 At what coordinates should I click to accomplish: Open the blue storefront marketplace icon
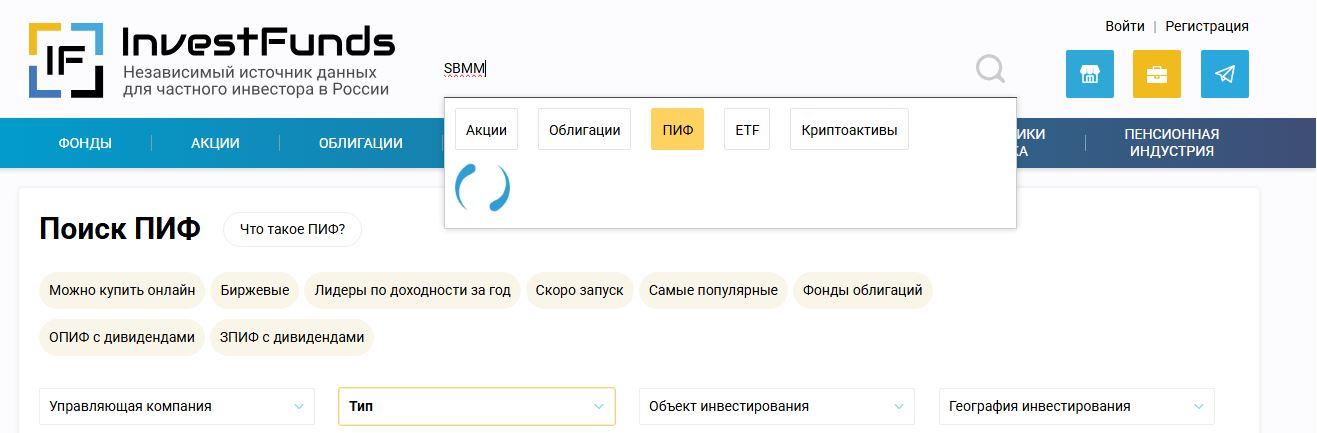(x=1089, y=74)
